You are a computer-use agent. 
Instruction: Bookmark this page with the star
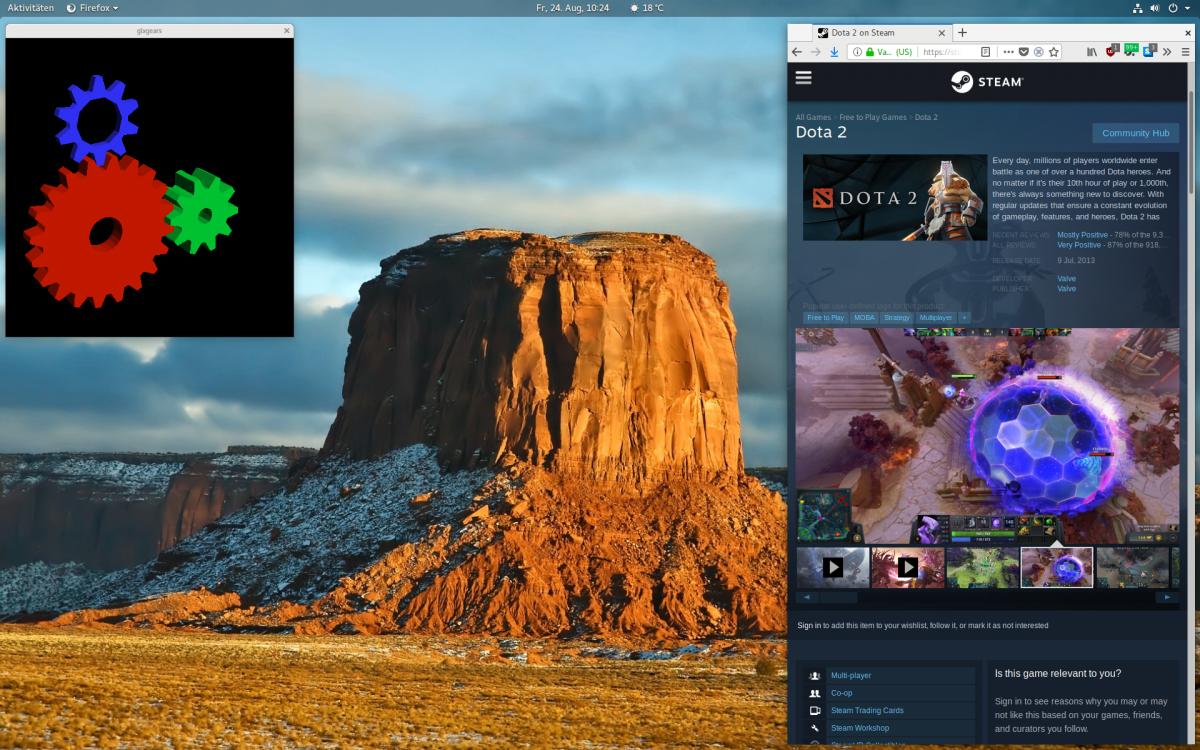tap(1054, 52)
